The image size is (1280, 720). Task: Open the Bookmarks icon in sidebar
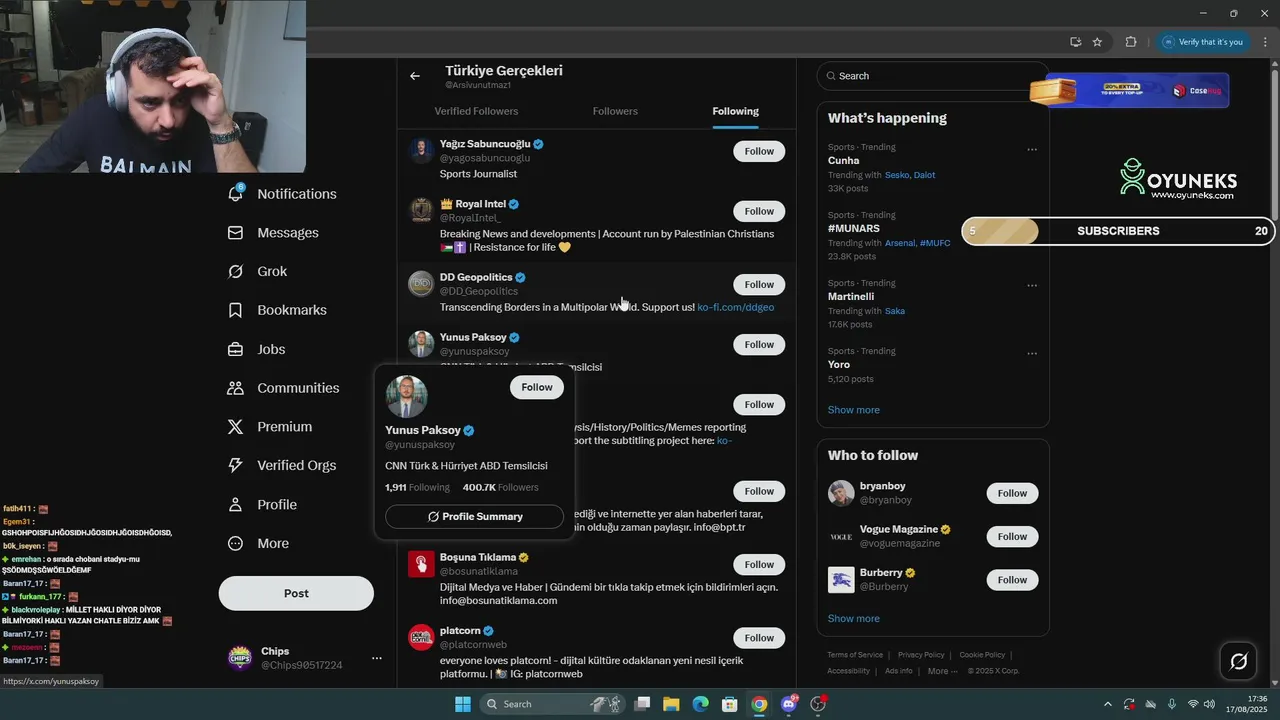pyautogui.click(x=235, y=310)
